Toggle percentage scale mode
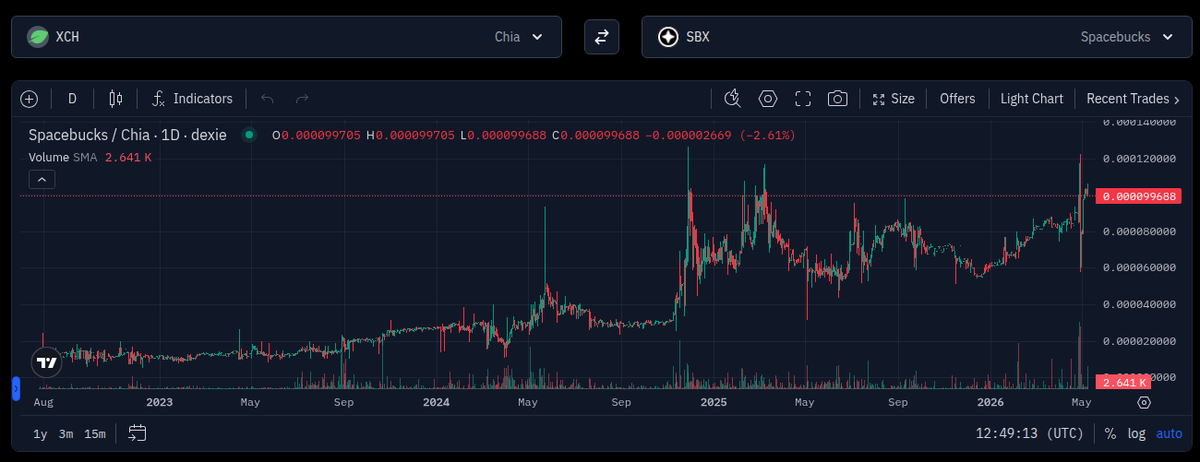 (x=1111, y=433)
